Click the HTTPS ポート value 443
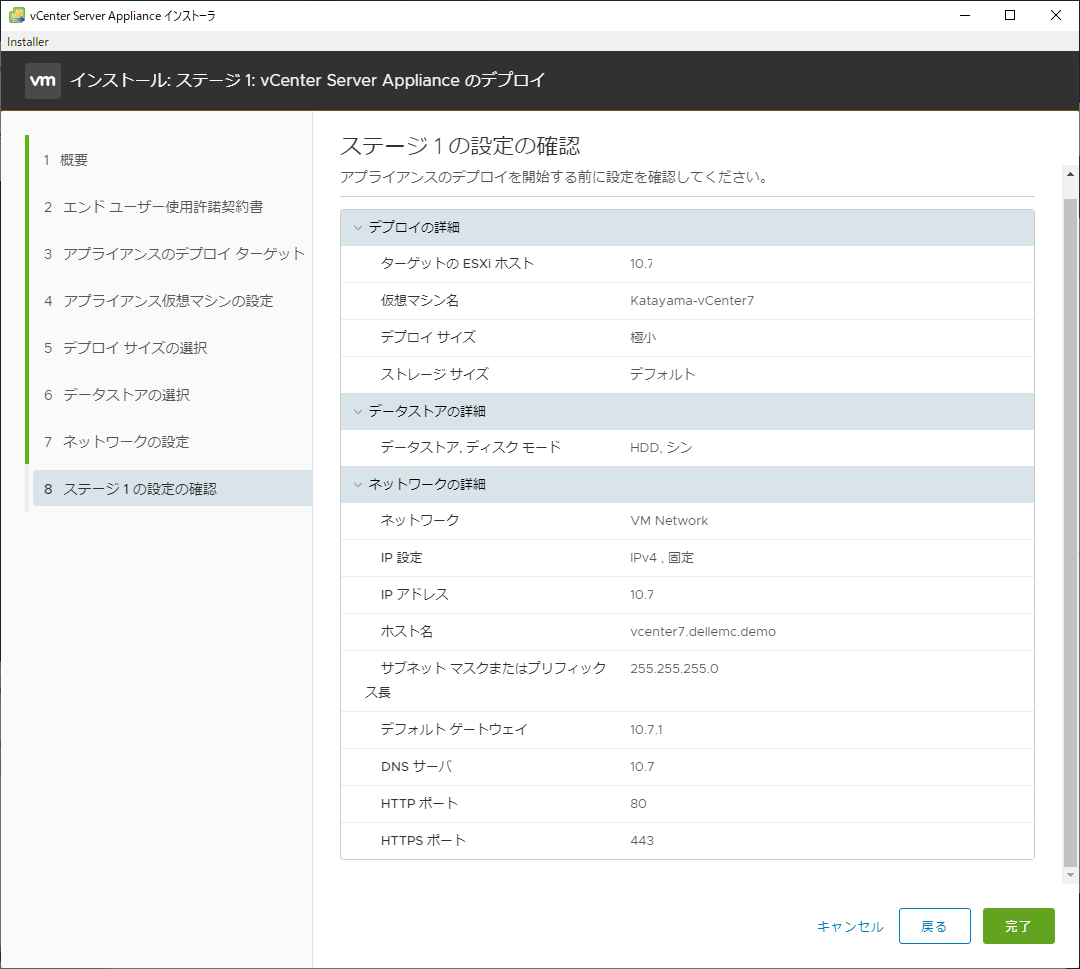This screenshot has height=969, width=1080. pos(642,841)
